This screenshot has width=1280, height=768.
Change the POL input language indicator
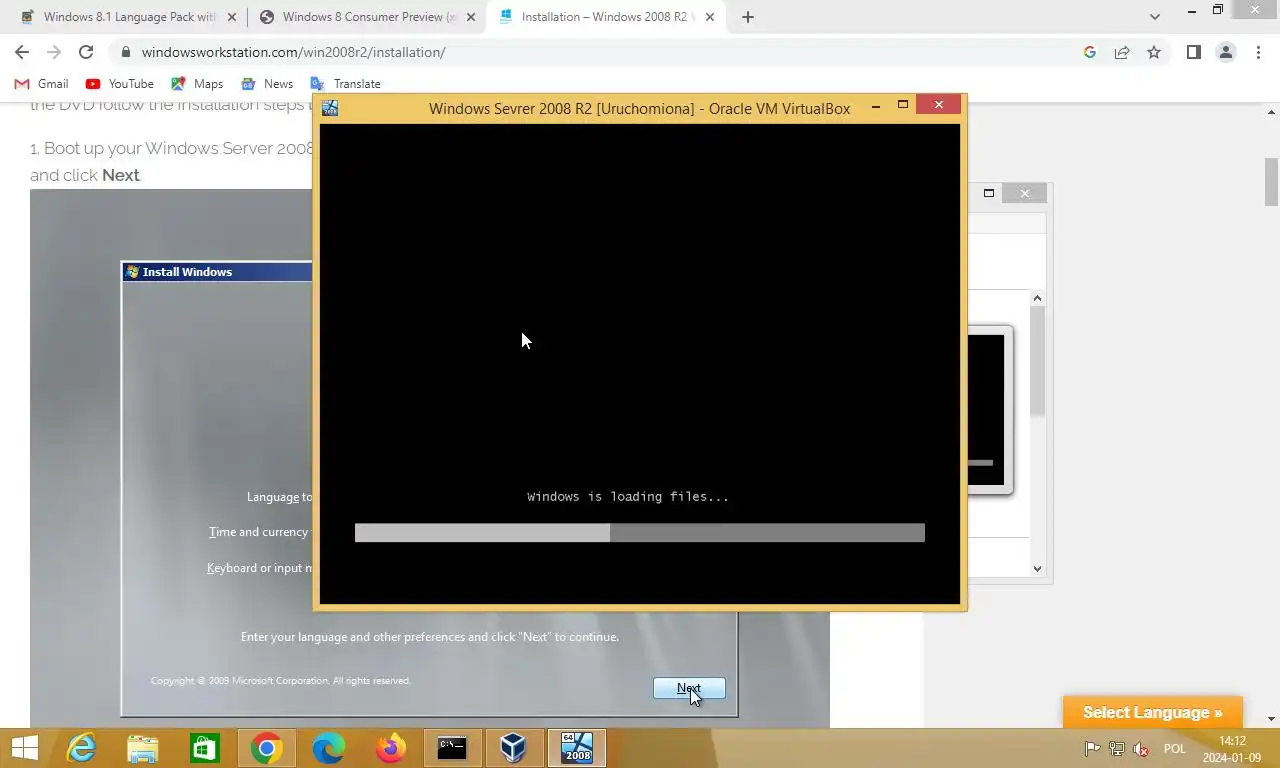coord(1175,749)
